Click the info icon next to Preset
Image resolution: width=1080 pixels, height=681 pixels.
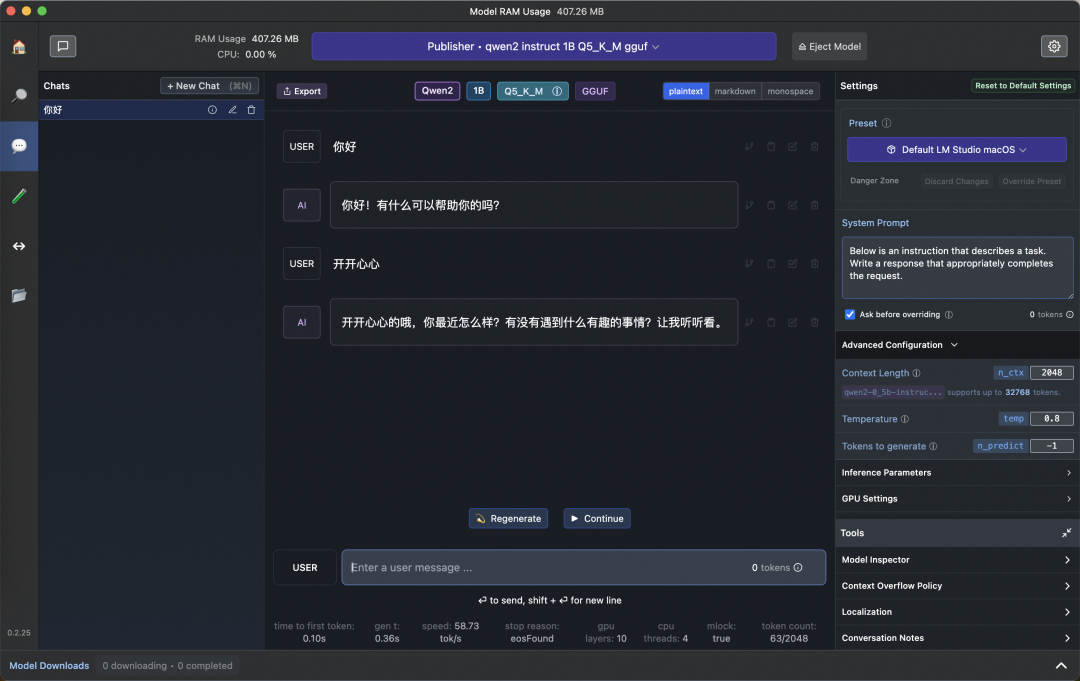click(x=886, y=123)
